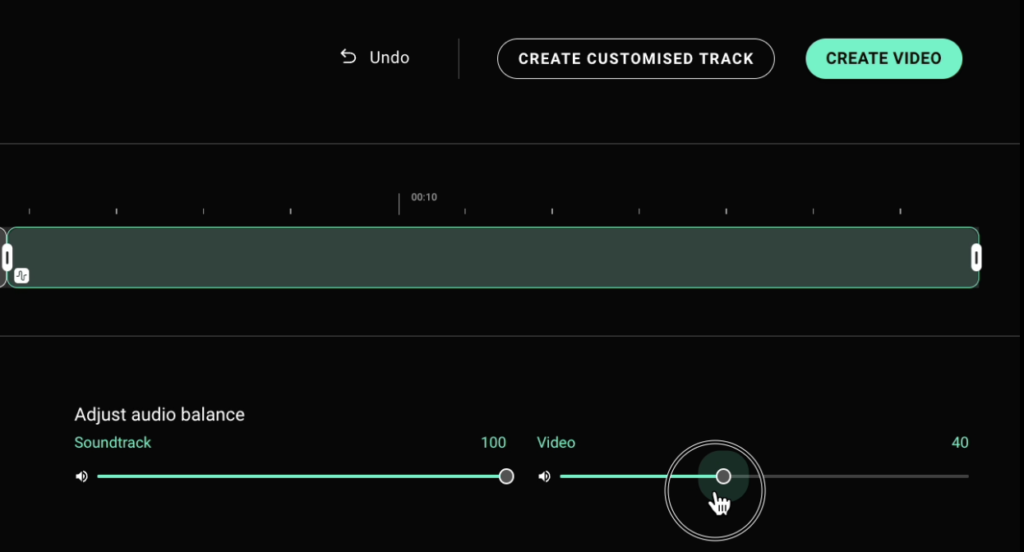The width and height of the screenshot is (1024, 552).
Task: Click the Video volume slider handle
Action: pyautogui.click(x=723, y=476)
